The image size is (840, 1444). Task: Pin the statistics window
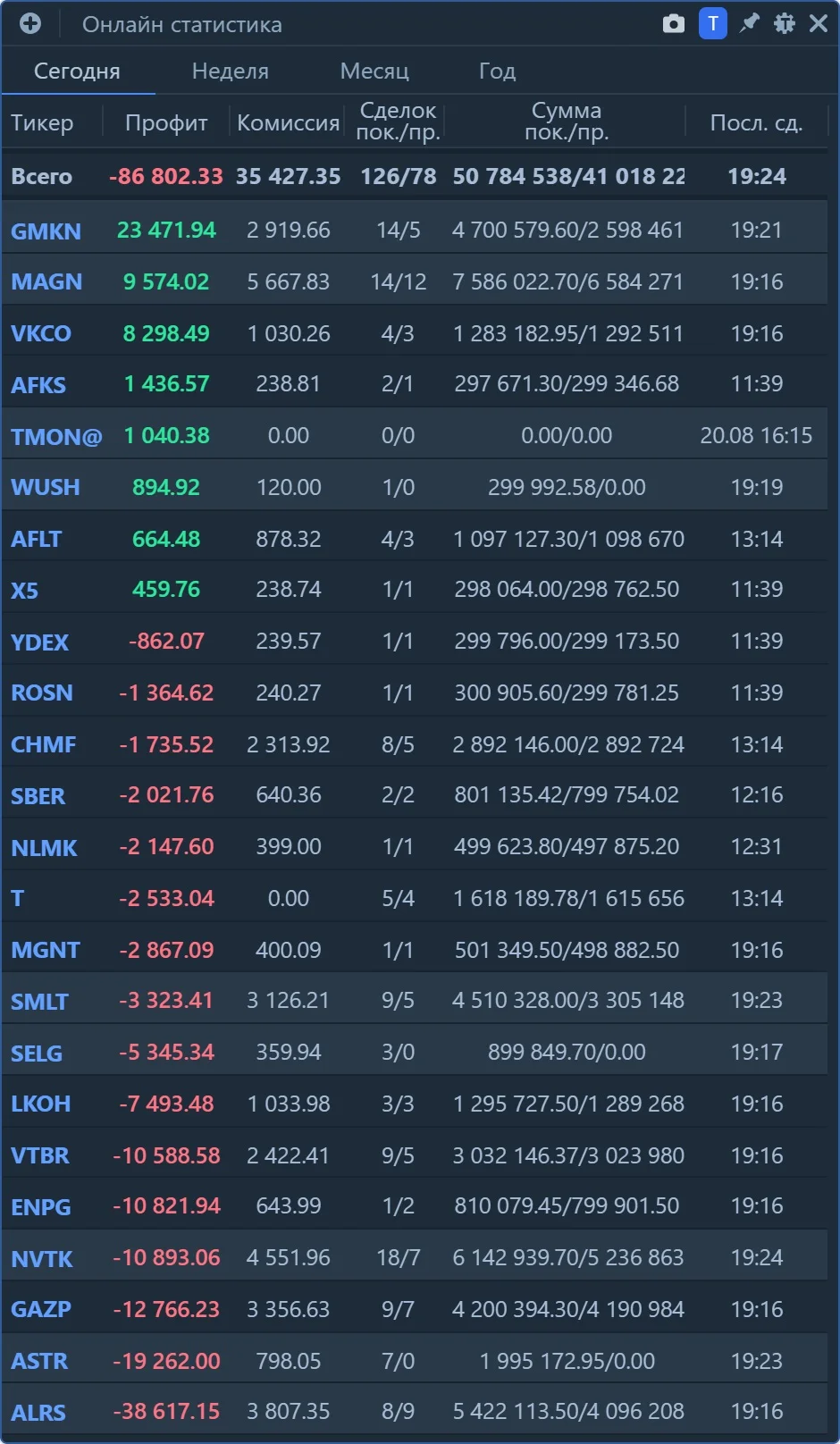click(x=749, y=23)
